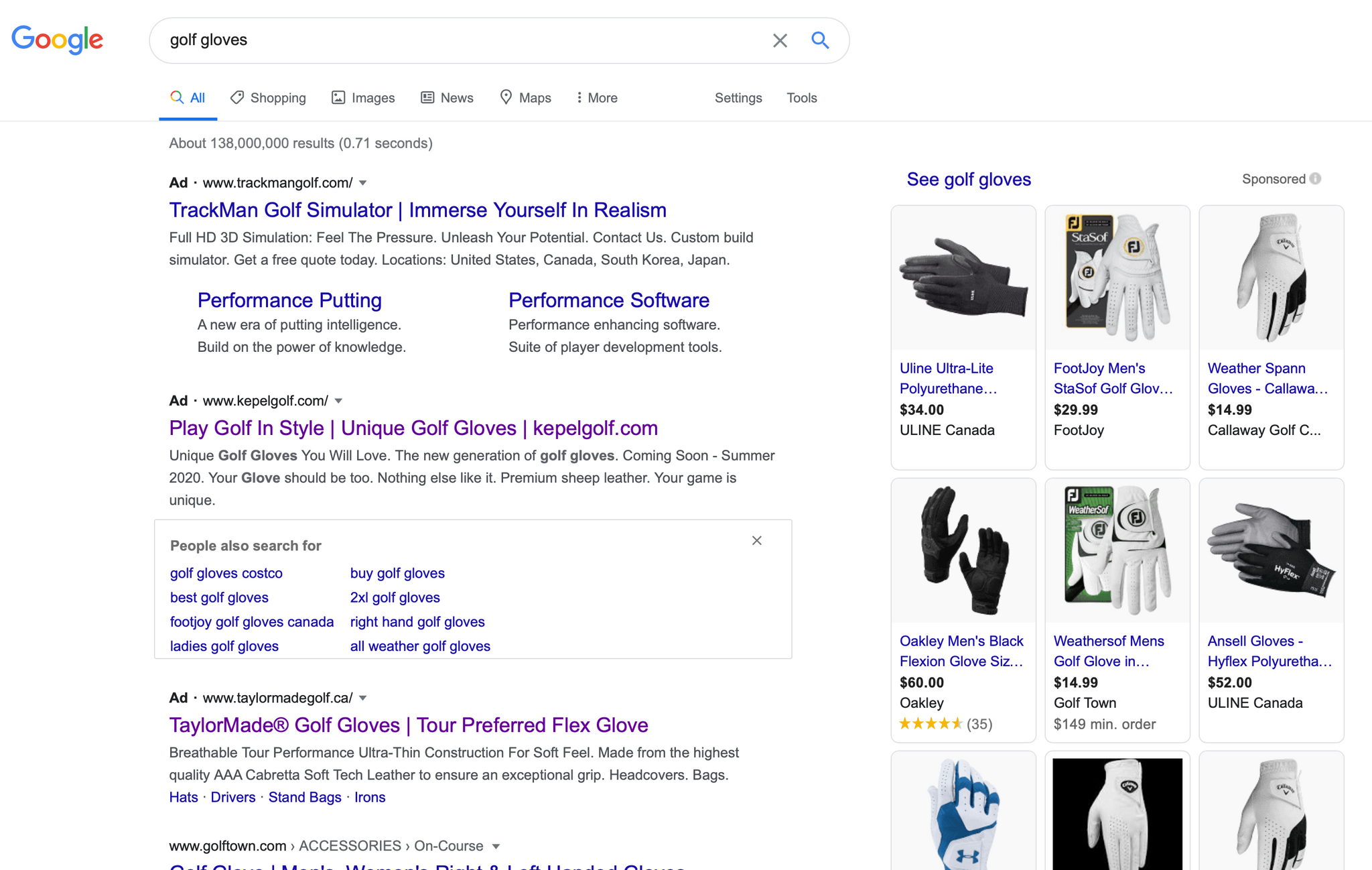Expand kepelgolf.com ad dropdown arrow
Image resolution: width=1372 pixels, height=870 pixels.
(338, 401)
